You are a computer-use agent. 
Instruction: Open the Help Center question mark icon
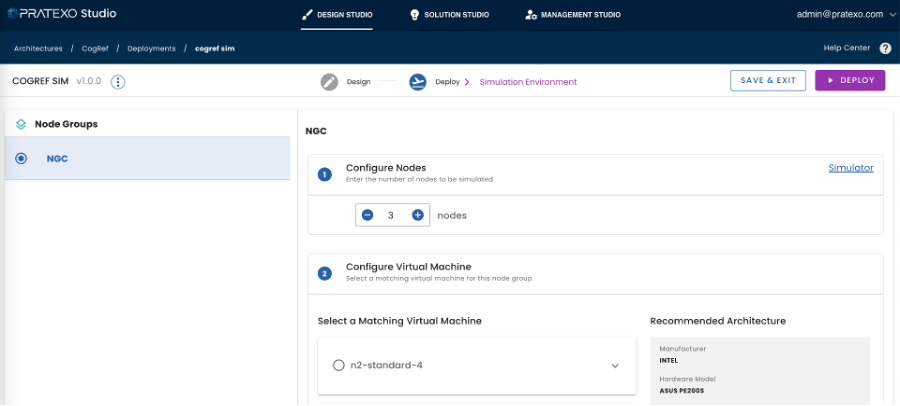885,48
